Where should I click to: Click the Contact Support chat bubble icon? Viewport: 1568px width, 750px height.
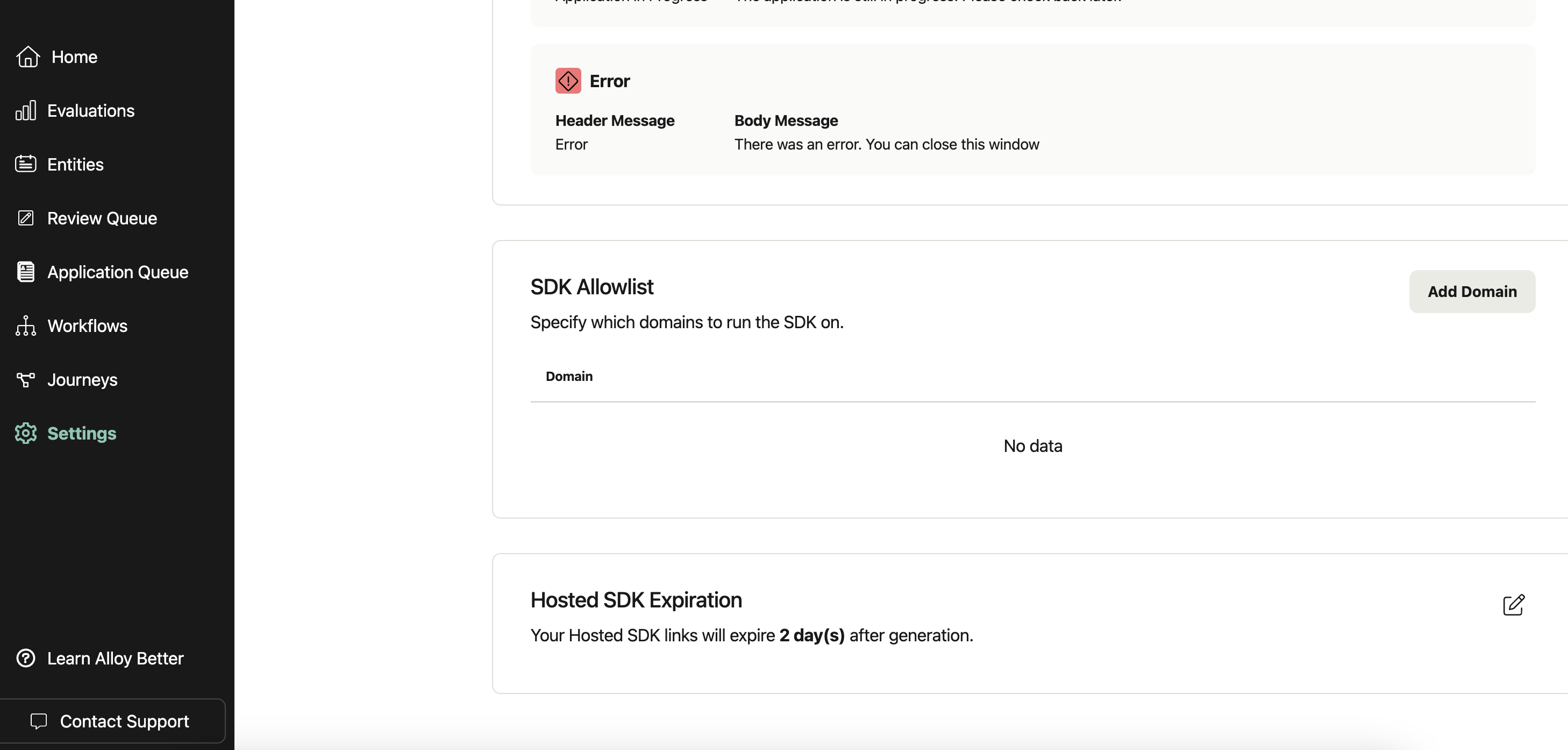coord(39,721)
